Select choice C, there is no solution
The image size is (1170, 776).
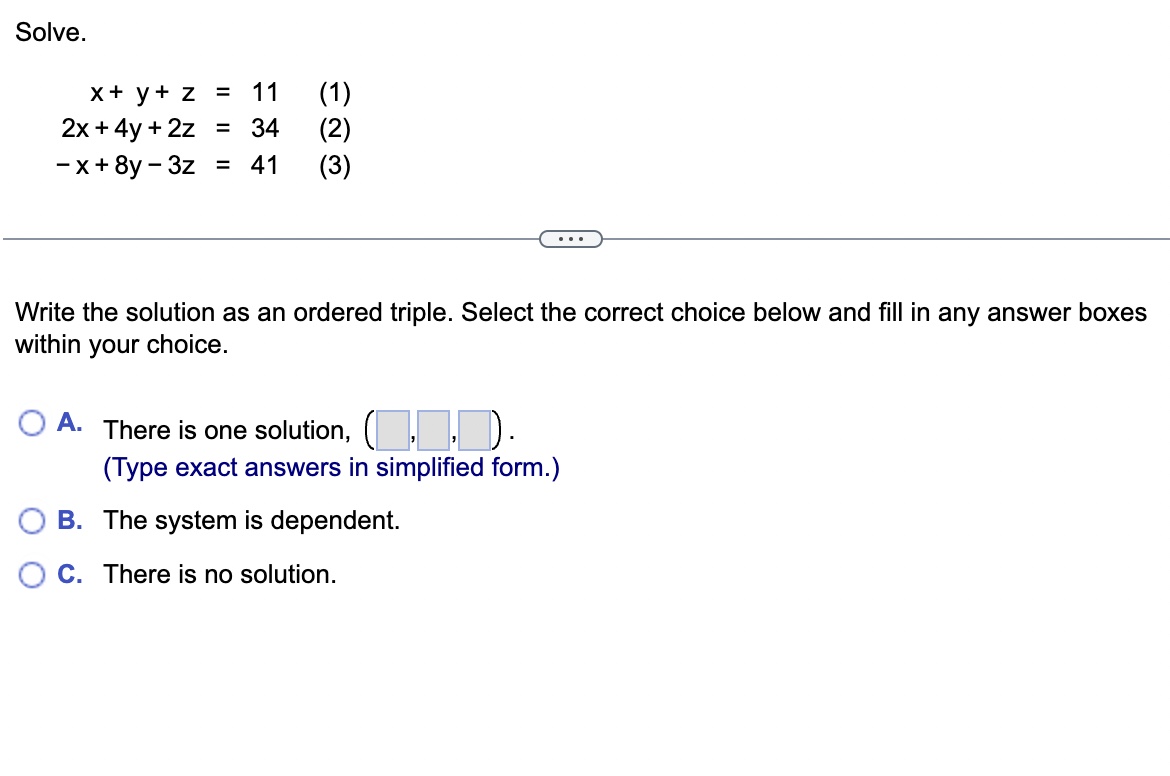(x=33, y=574)
